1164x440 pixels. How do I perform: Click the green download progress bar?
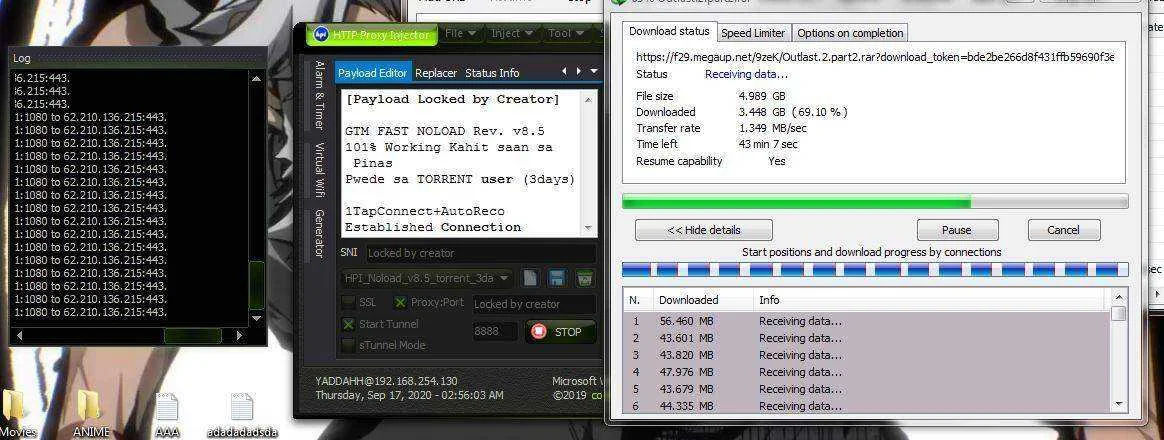[875, 201]
